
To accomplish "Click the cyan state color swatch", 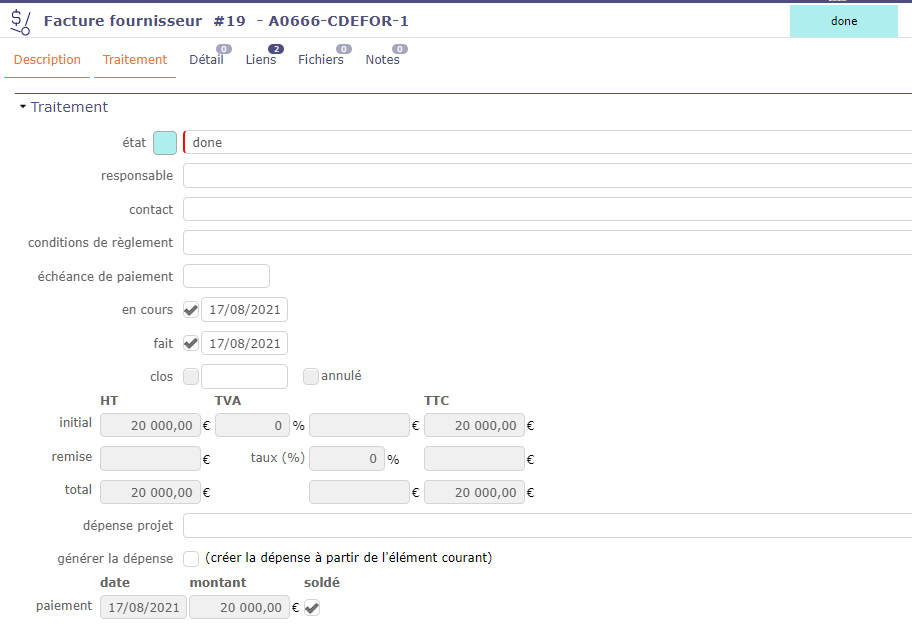I will point(165,143).
